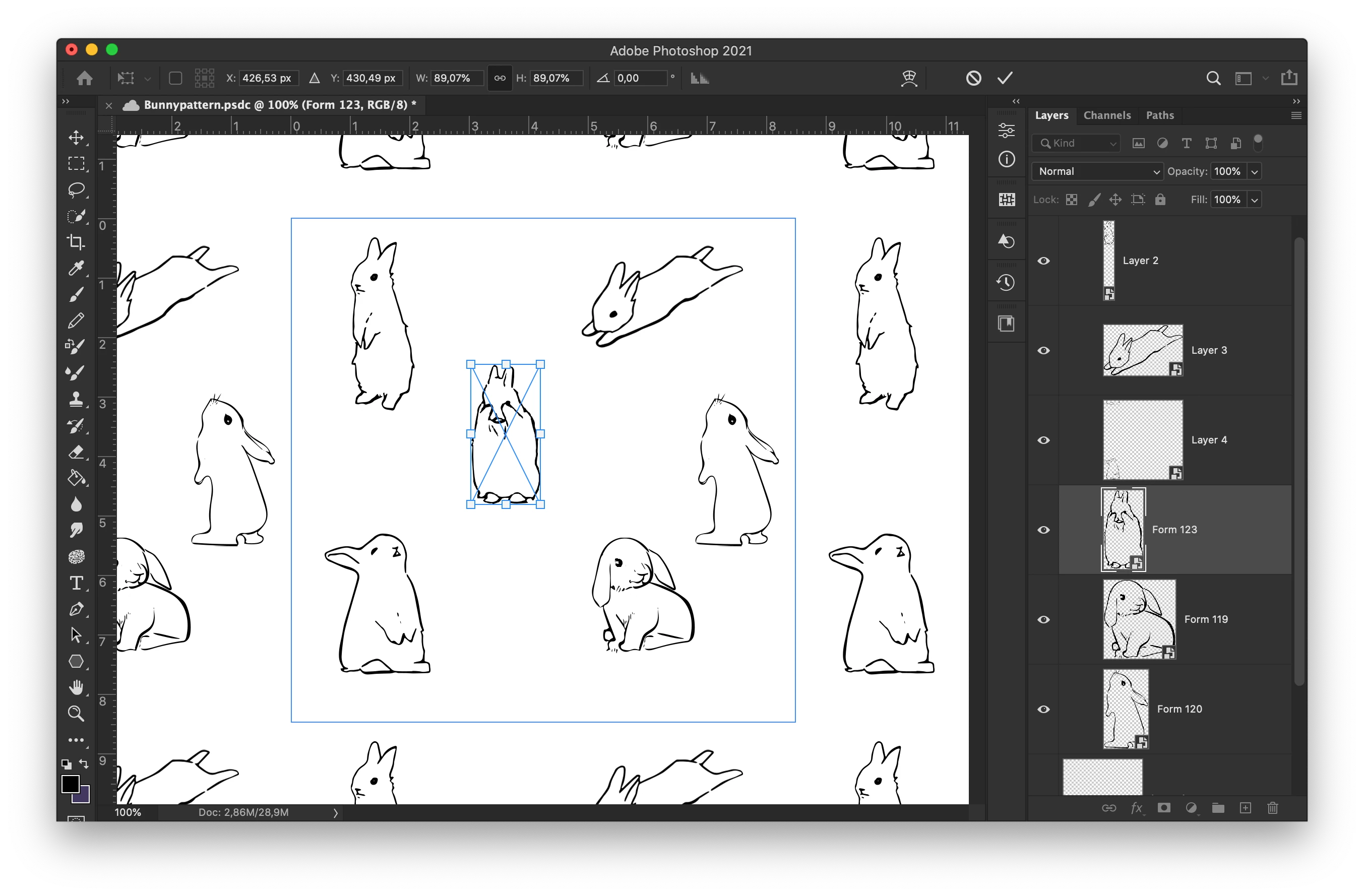Hide the Layer 3 layer

pyautogui.click(x=1043, y=351)
